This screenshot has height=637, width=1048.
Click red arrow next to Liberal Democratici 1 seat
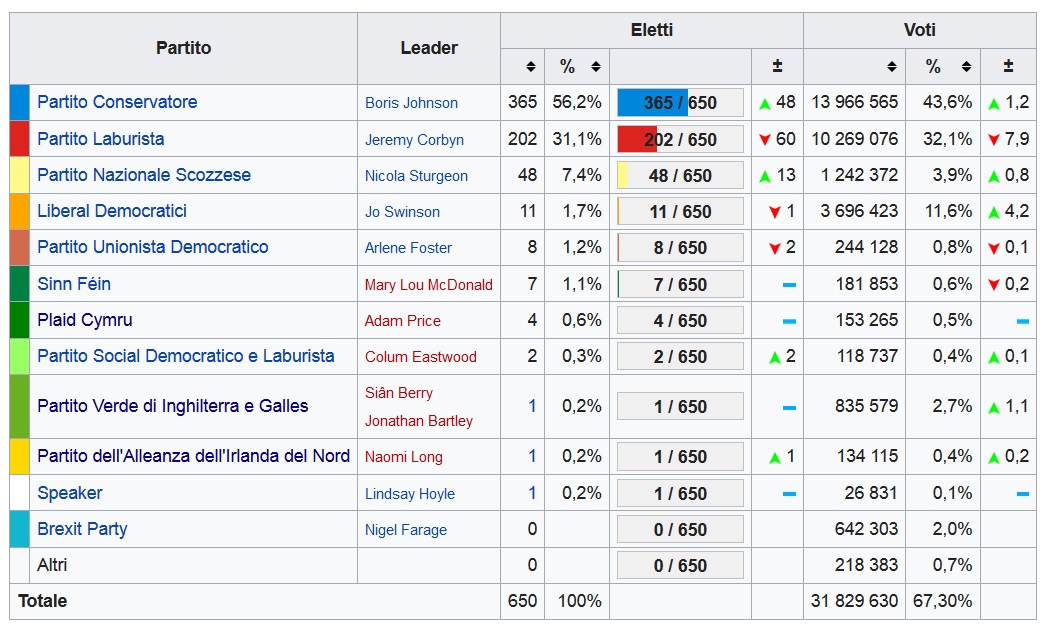click(x=774, y=212)
